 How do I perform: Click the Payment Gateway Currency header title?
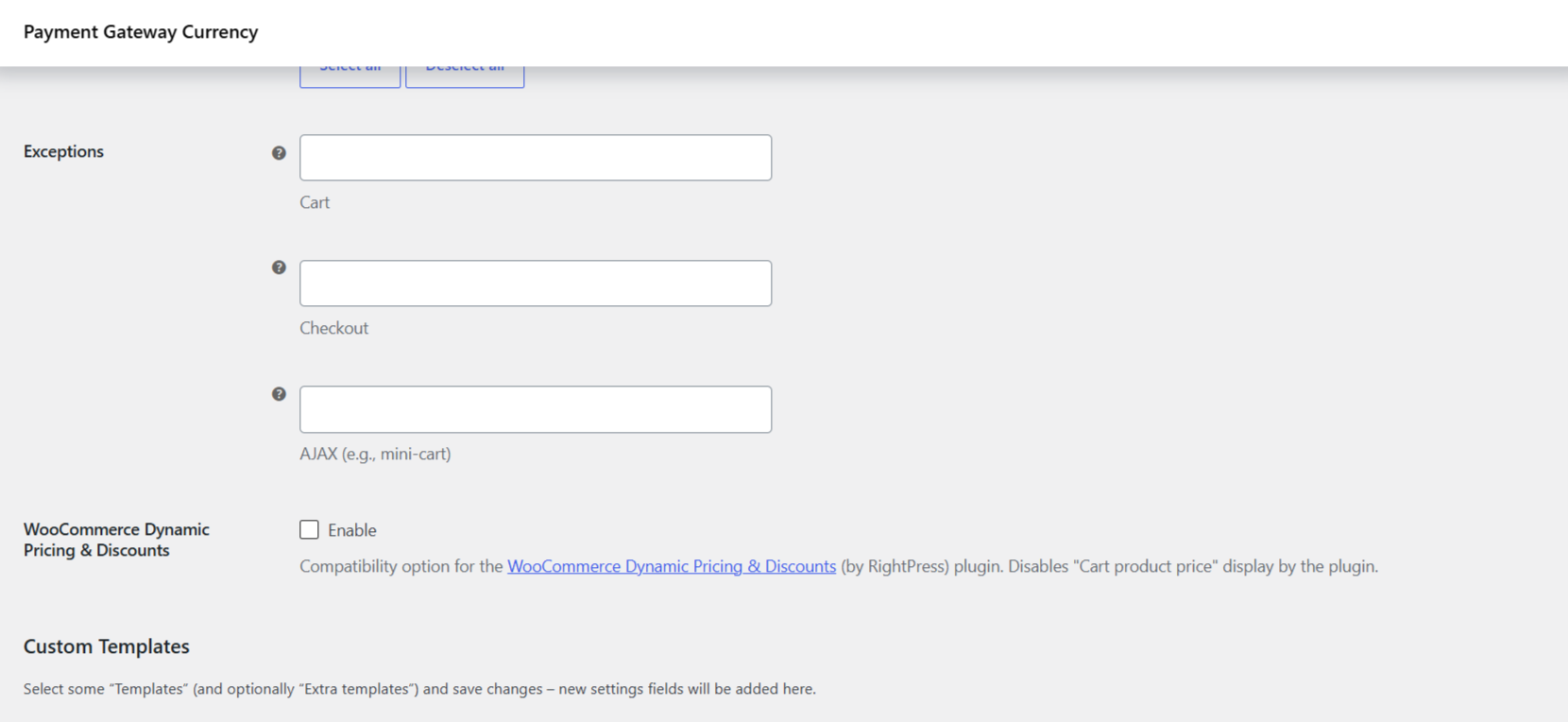[x=141, y=32]
